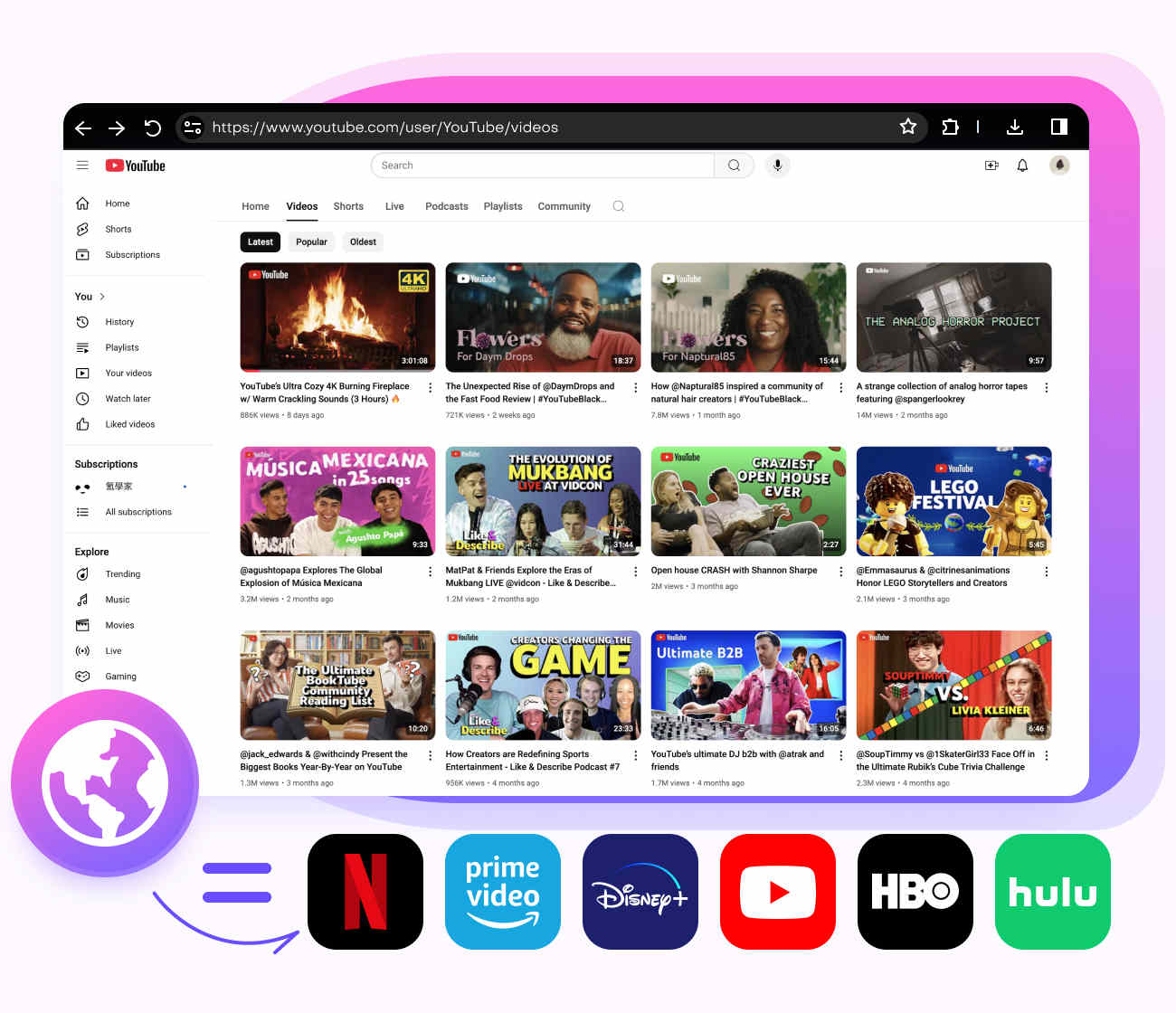Viewport: 1176px width, 1013px height.
Task: Open the YouTube hamburger menu
Action: click(x=82, y=166)
